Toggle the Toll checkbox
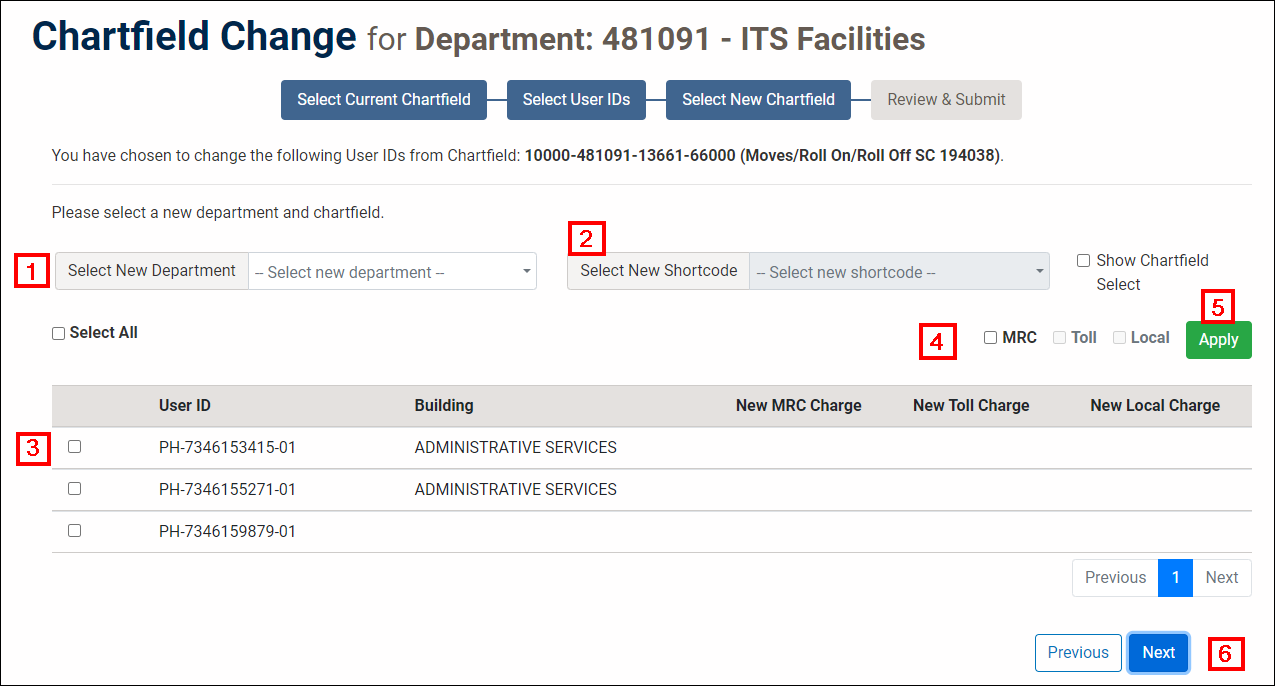The height and width of the screenshot is (686, 1275). 1059,337
